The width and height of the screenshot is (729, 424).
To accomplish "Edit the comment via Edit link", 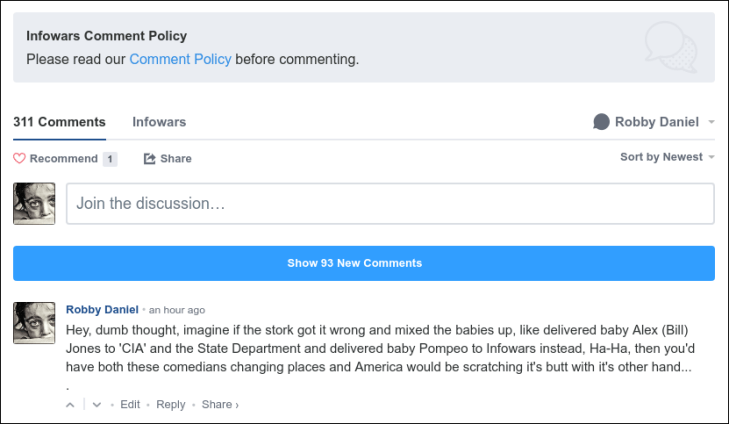I will click(130, 405).
